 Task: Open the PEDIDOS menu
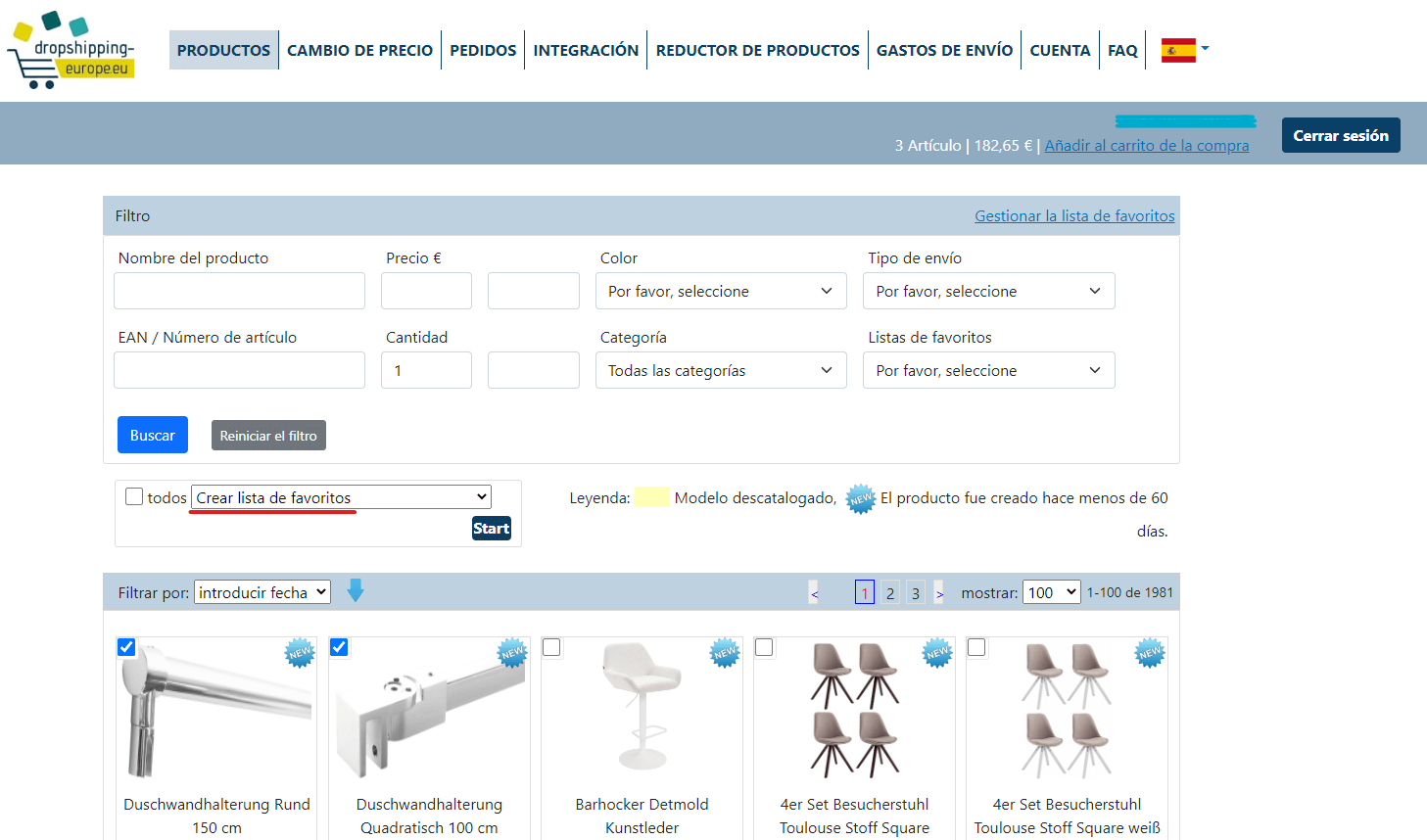483,50
